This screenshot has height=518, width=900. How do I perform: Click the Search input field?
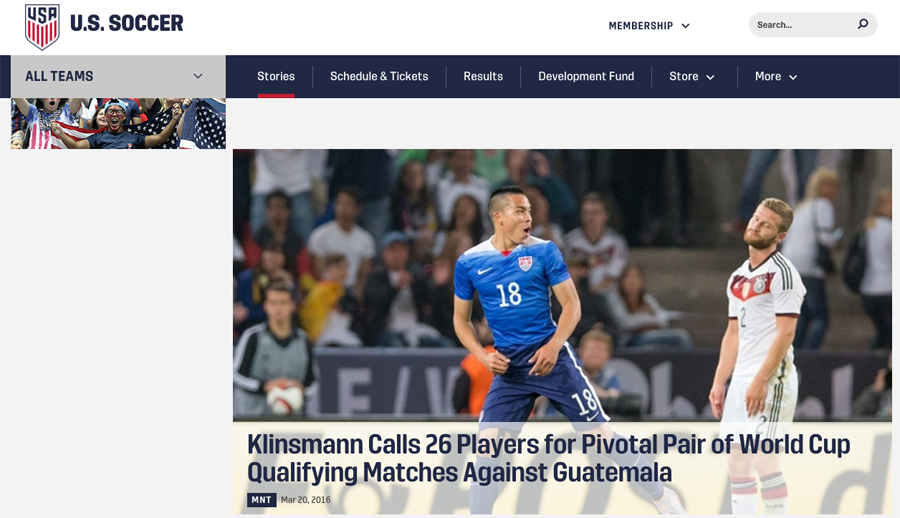click(x=804, y=25)
